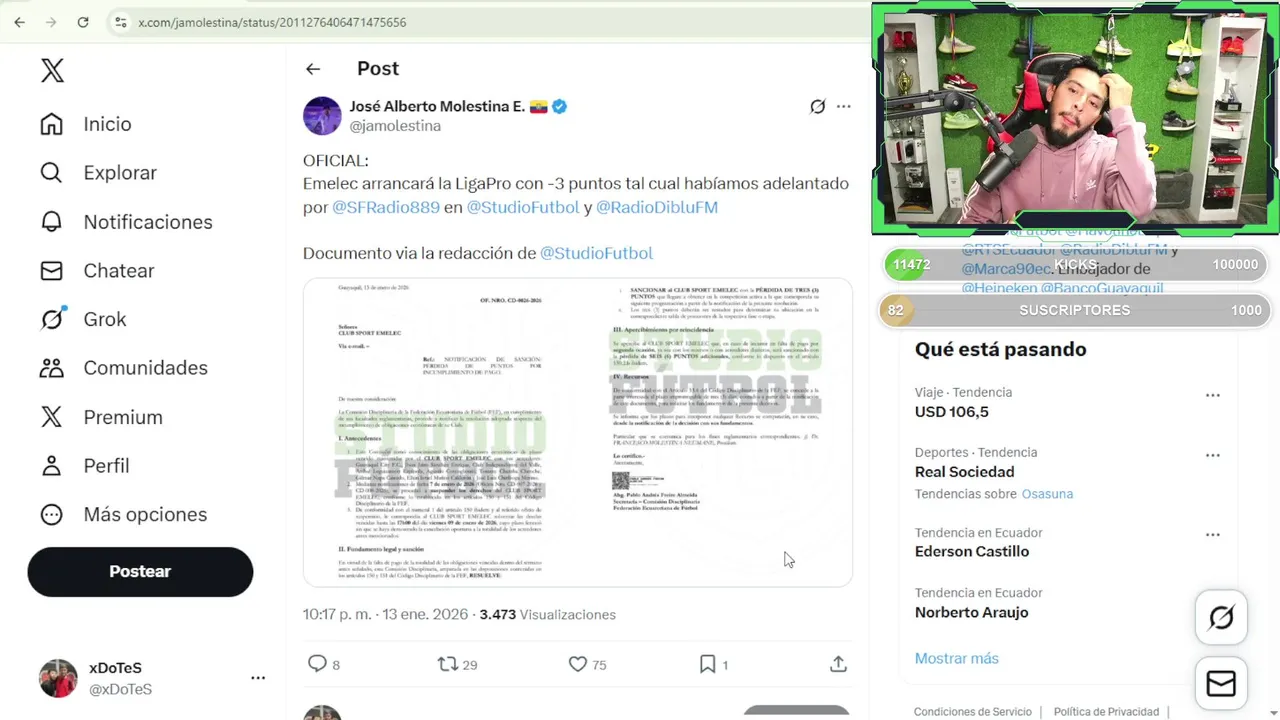Go back with the Post arrow
1280x720 pixels.
313,69
